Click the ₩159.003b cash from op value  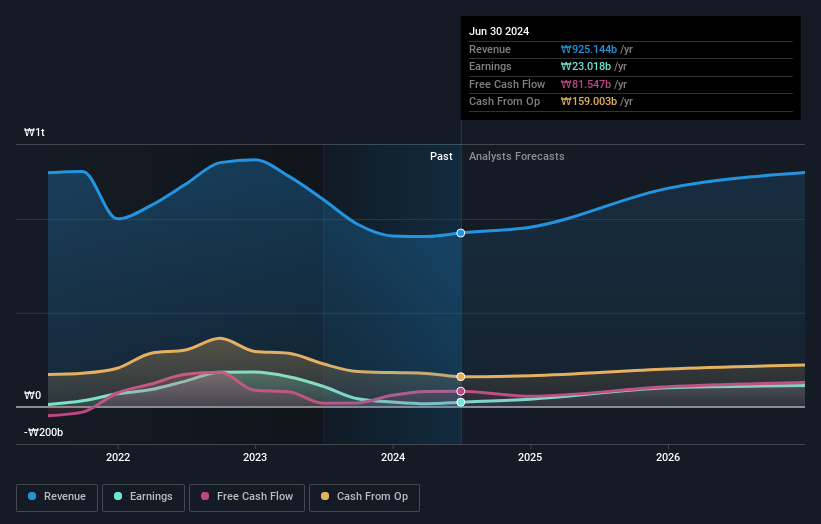(x=589, y=102)
